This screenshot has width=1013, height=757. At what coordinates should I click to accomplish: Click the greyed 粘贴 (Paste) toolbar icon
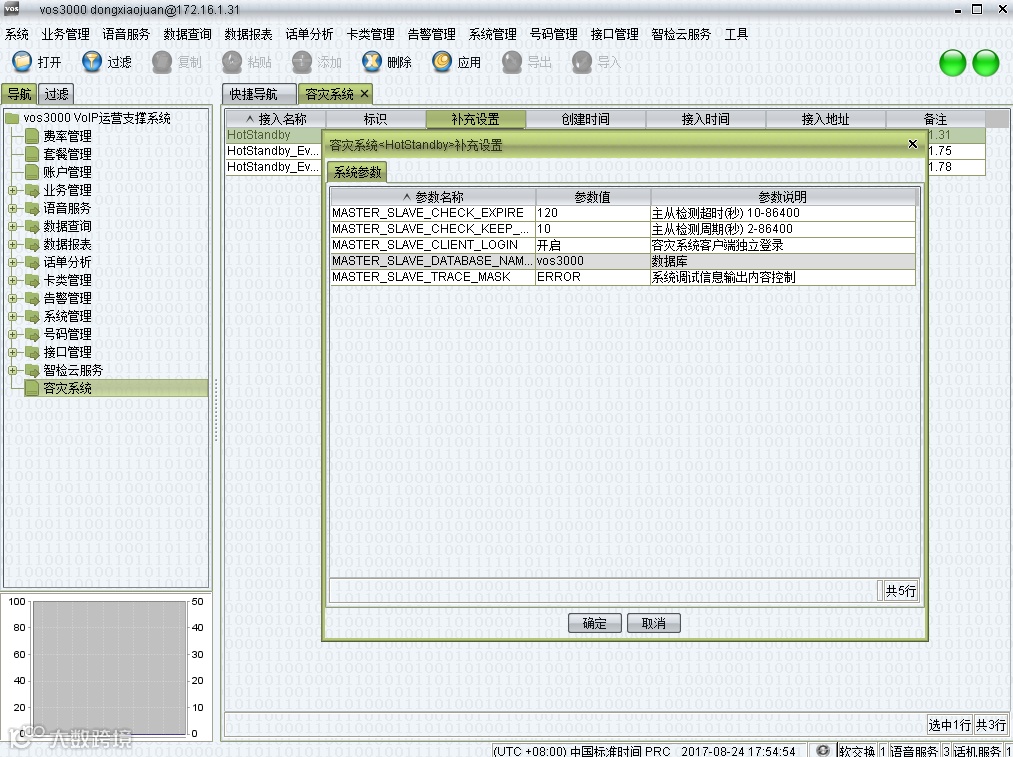point(231,61)
